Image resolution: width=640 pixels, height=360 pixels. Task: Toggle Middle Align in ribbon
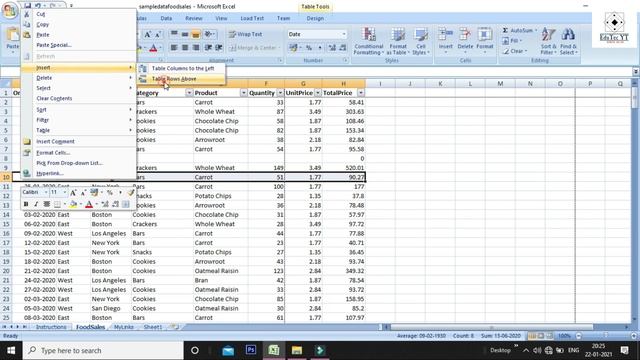coord(185,34)
